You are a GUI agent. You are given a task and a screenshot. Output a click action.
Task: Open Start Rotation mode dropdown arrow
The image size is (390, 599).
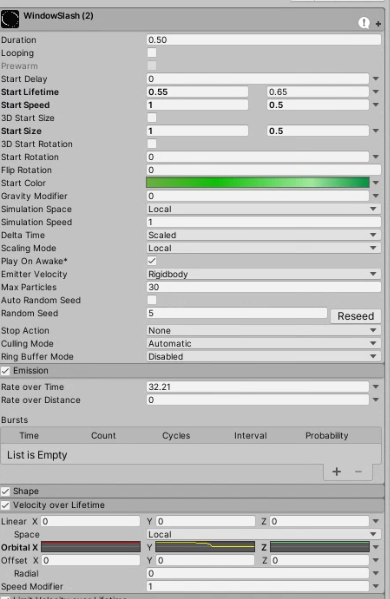376,157
